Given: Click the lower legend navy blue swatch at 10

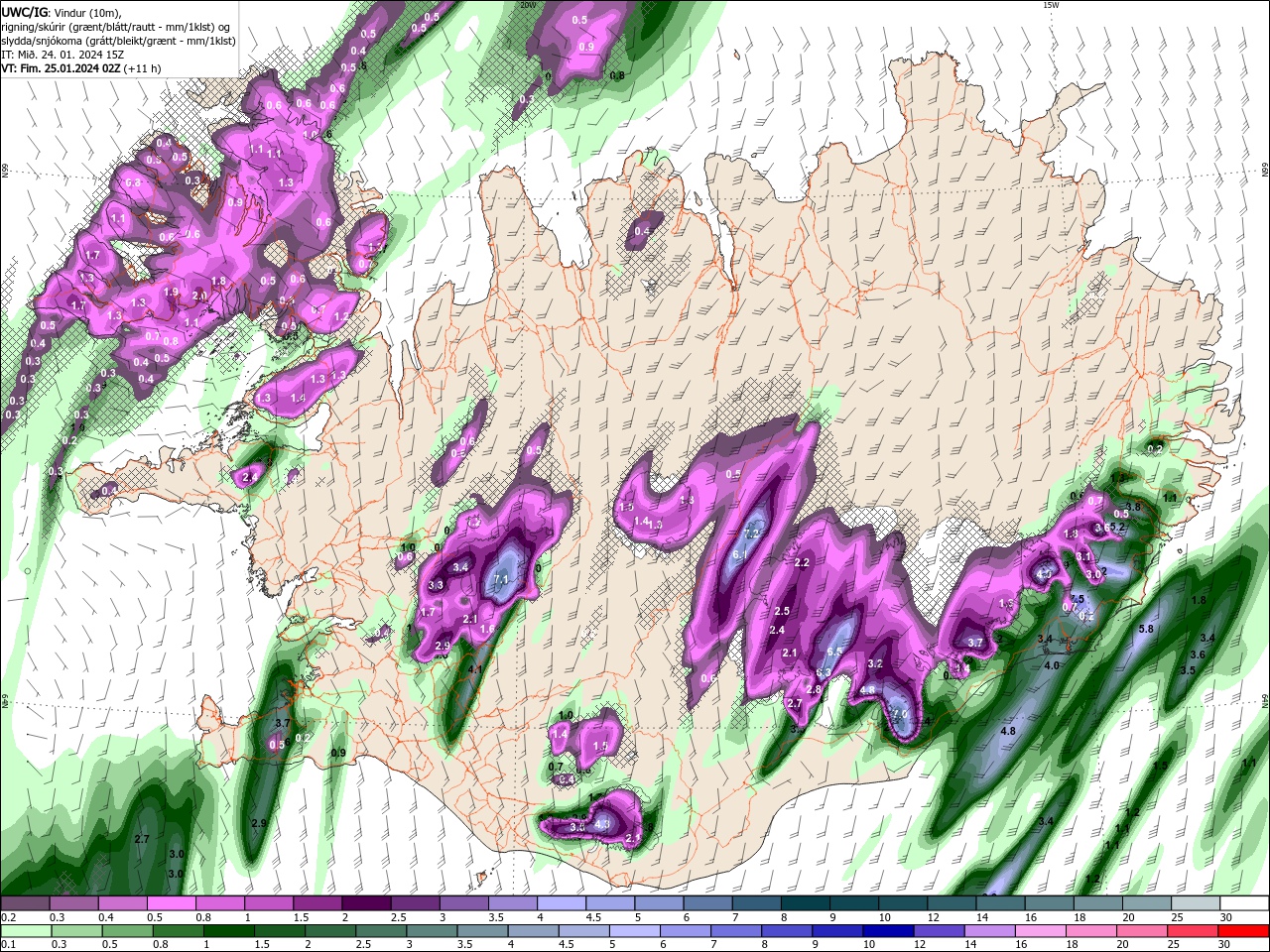Looking at the screenshot, I should [887, 931].
